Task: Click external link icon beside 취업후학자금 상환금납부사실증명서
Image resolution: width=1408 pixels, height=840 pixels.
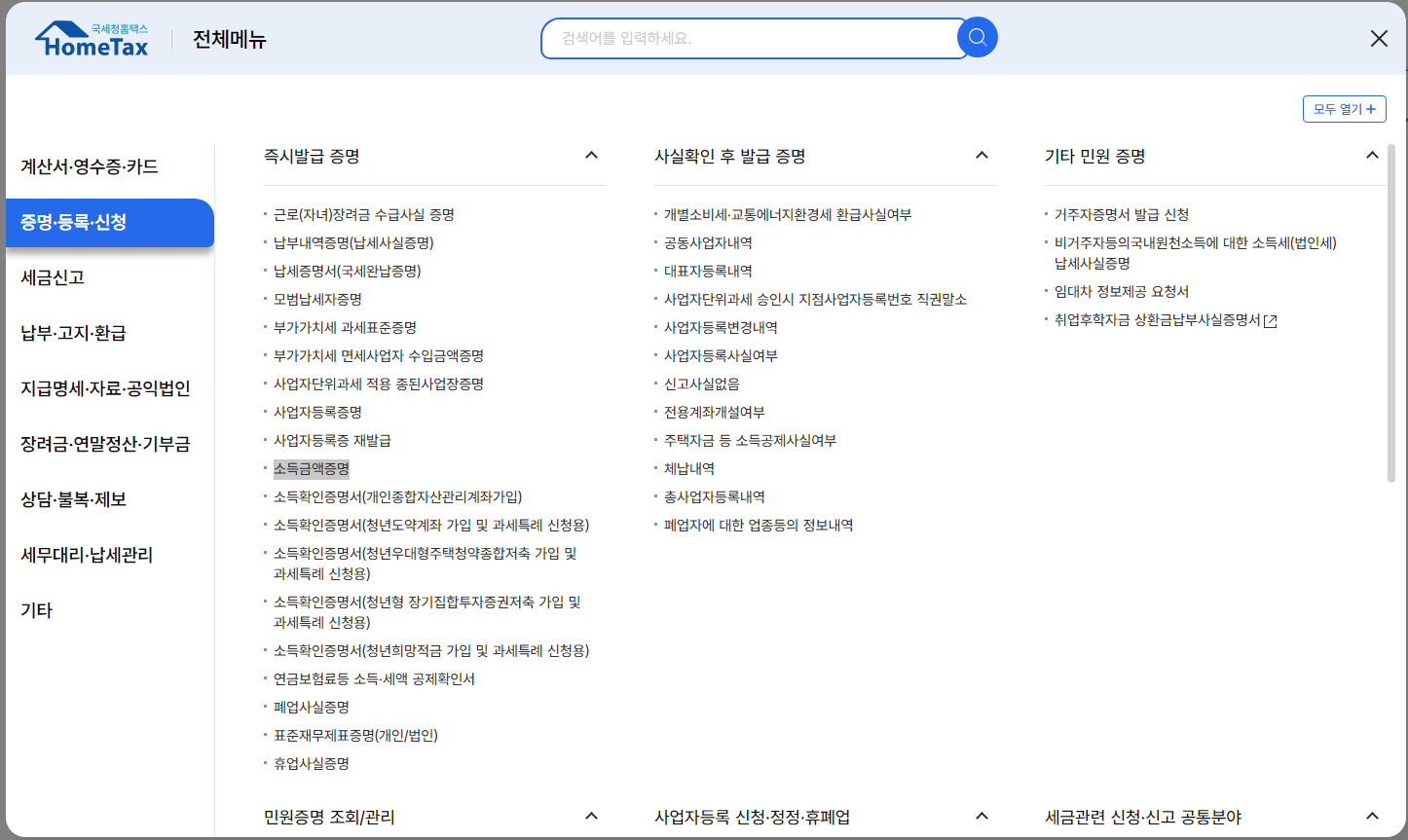Action: coord(1271,321)
